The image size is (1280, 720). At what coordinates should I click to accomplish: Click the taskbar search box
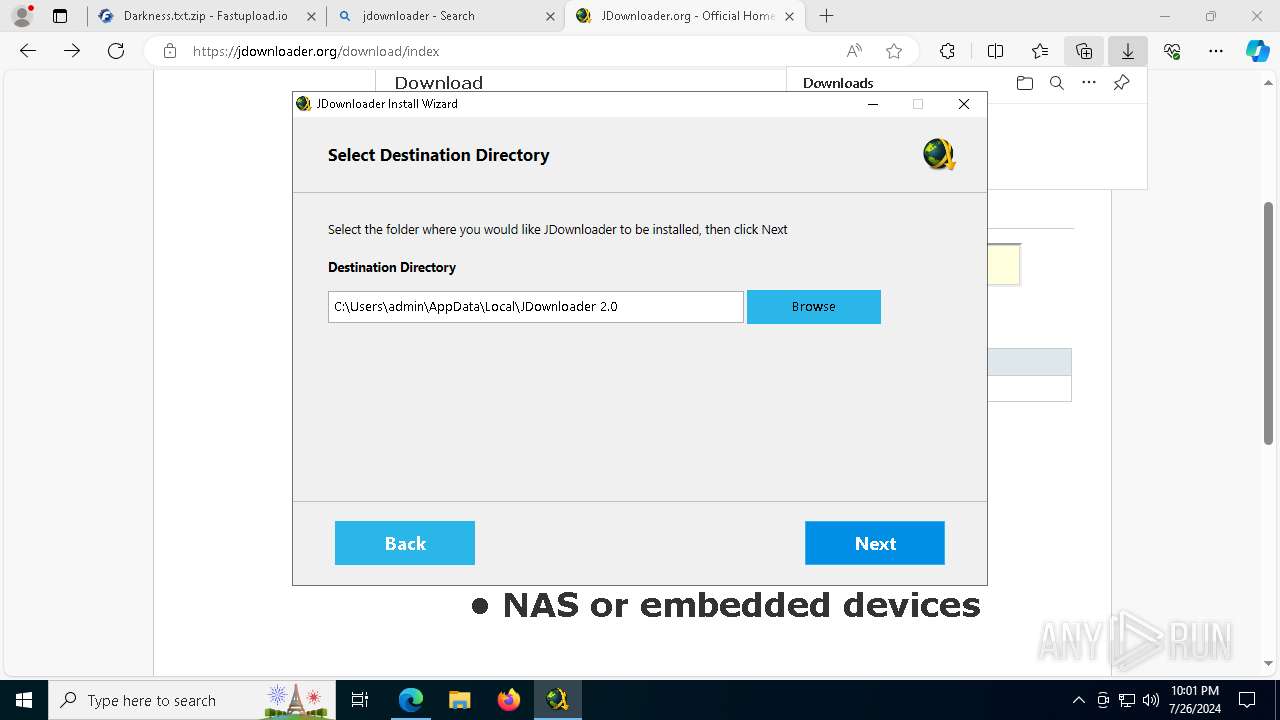(x=191, y=700)
